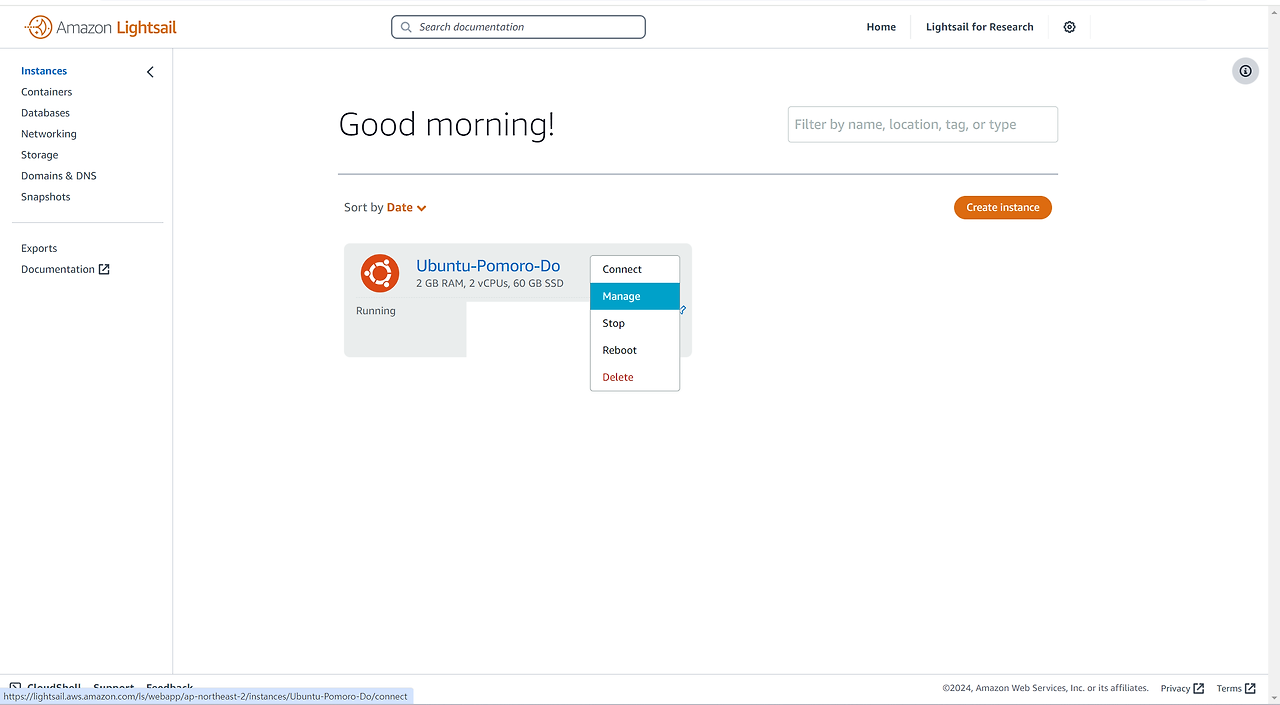Click the search magnifier icon
The width and height of the screenshot is (1280, 705).
pyautogui.click(x=406, y=27)
